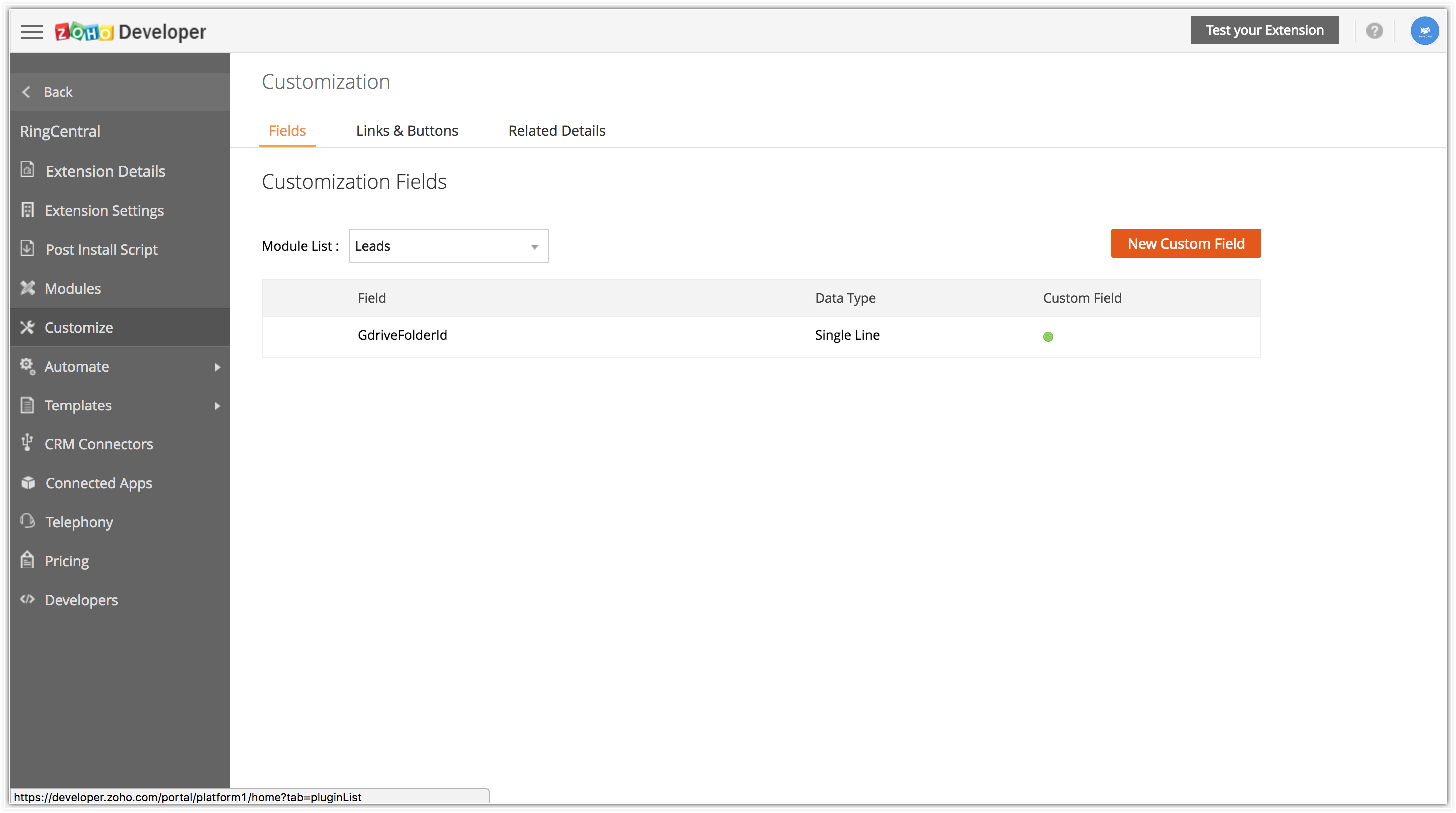The width and height of the screenshot is (1456, 813).
Task: Click the green Custom Field status dot
Action: coord(1048,337)
